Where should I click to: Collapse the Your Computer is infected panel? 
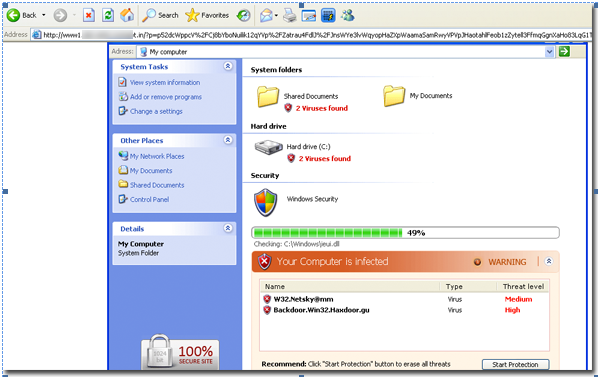549,261
